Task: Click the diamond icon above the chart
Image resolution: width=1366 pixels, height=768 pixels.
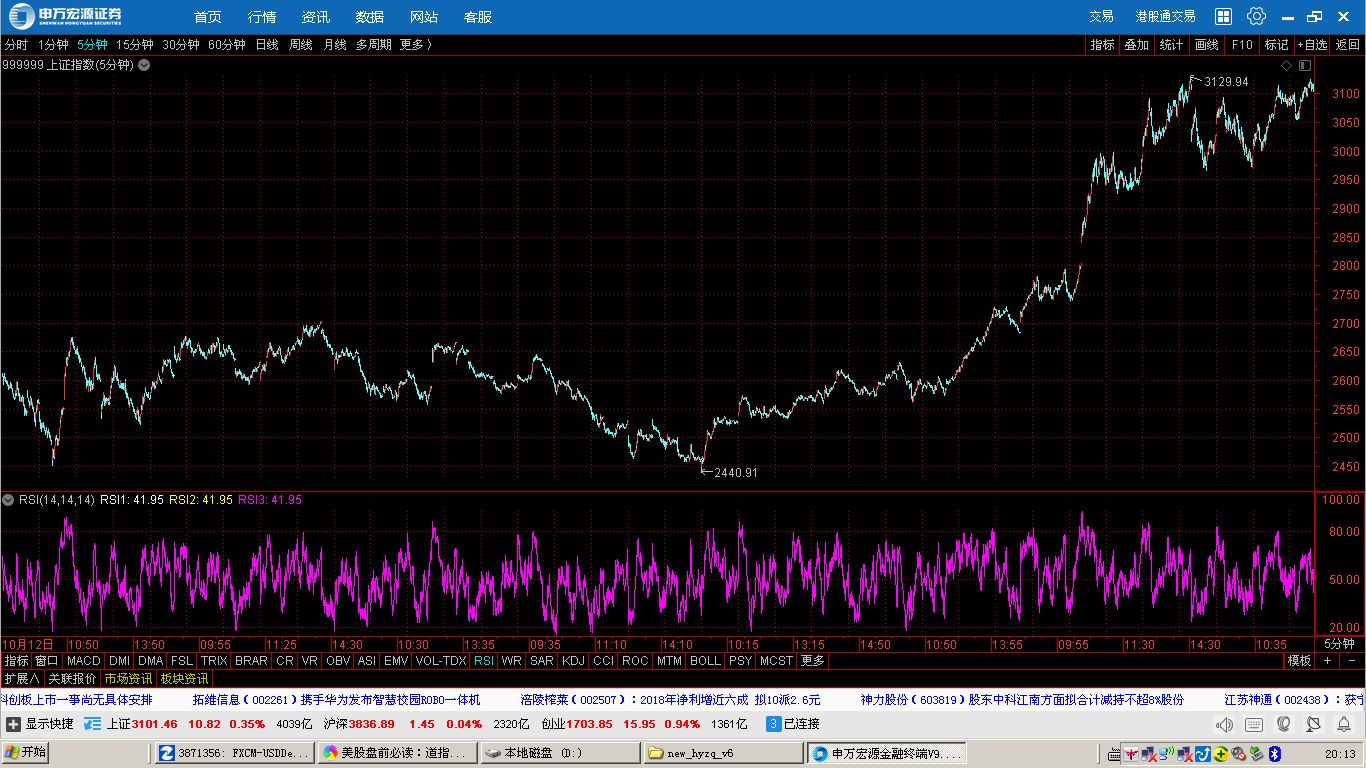Action: coord(1287,65)
